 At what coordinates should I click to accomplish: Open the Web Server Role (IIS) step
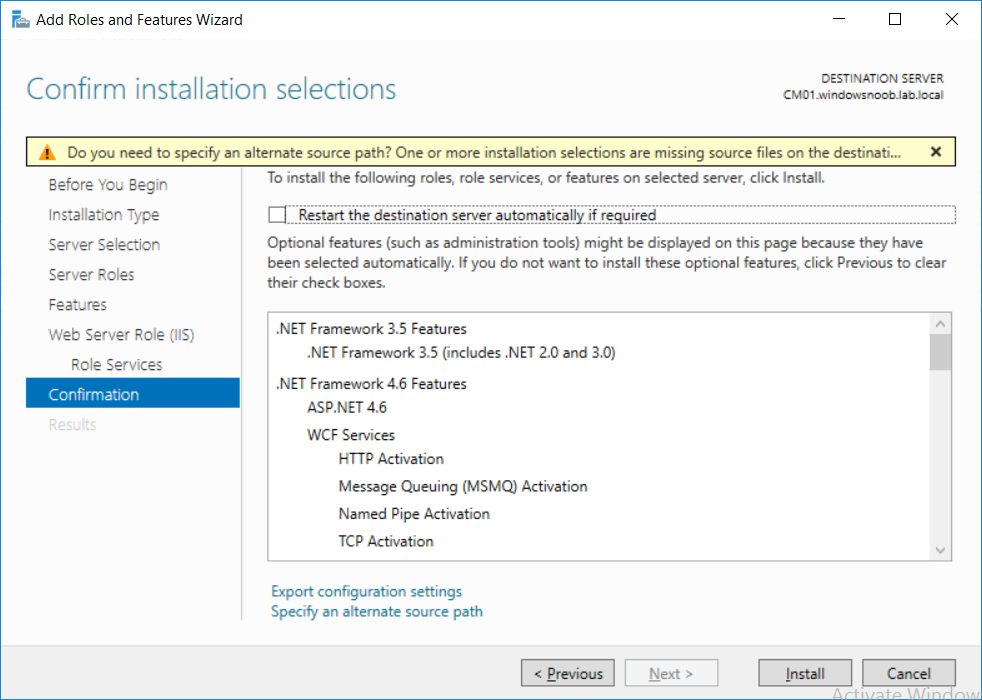click(121, 335)
